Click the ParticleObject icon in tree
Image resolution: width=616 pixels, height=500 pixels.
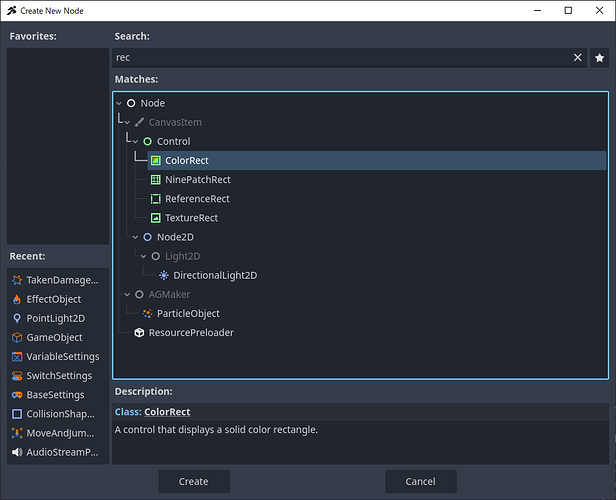[x=147, y=313]
